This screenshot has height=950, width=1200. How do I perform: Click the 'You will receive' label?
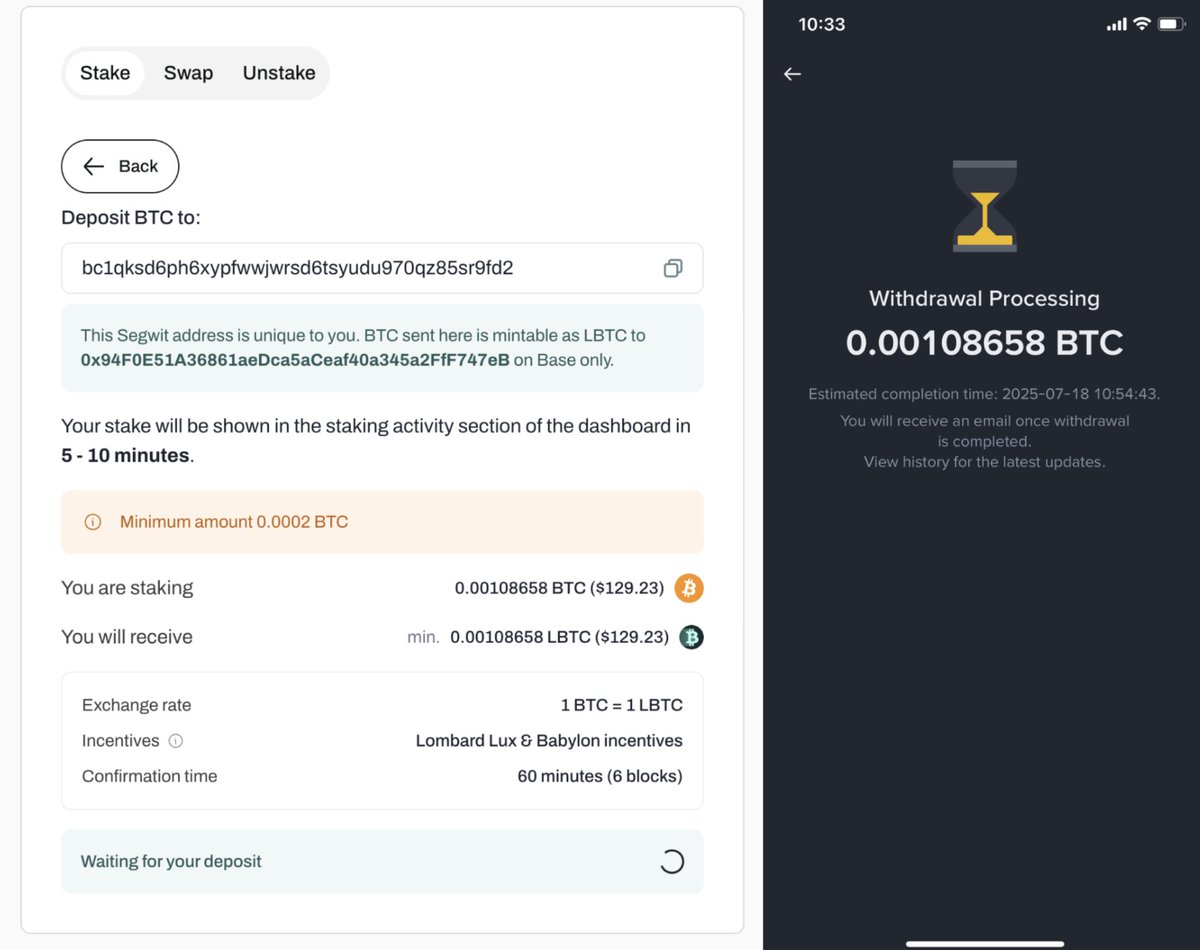point(127,637)
